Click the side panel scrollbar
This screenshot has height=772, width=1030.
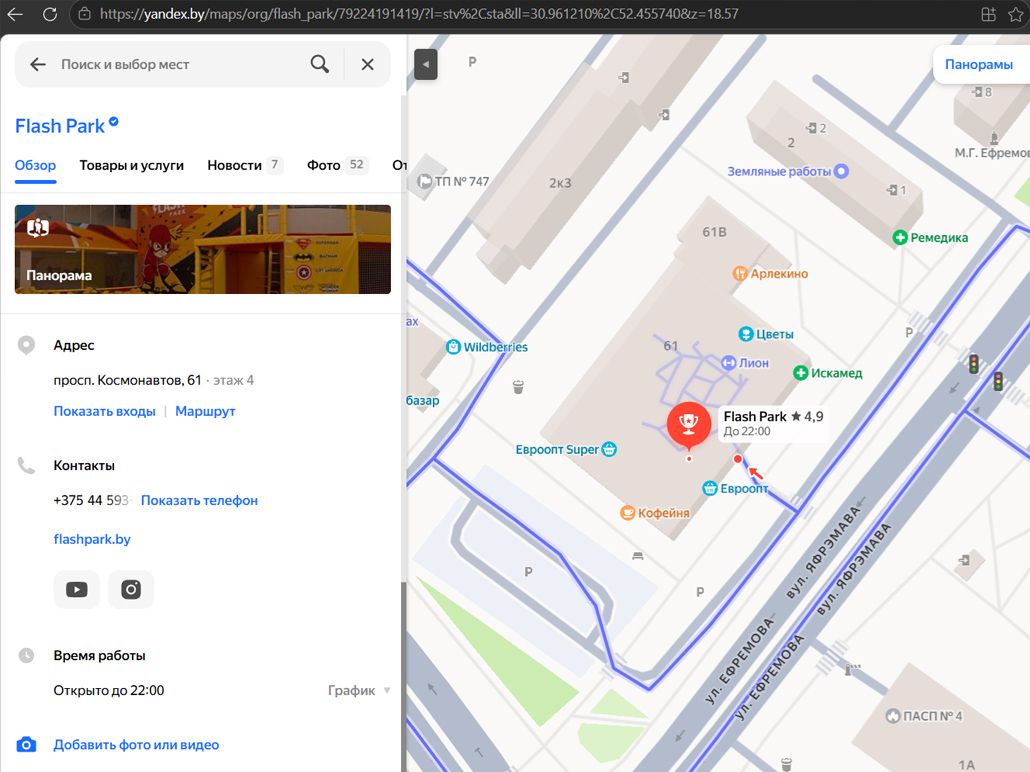403,677
